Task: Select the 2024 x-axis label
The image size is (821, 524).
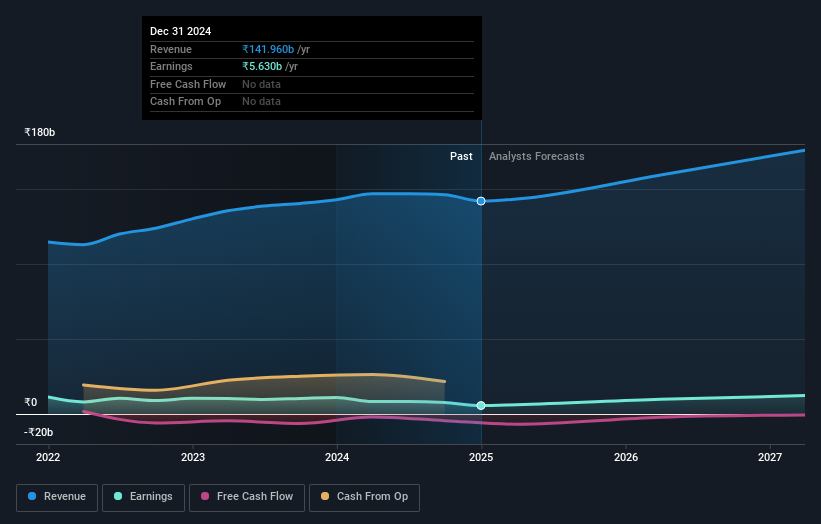Action: click(337, 457)
